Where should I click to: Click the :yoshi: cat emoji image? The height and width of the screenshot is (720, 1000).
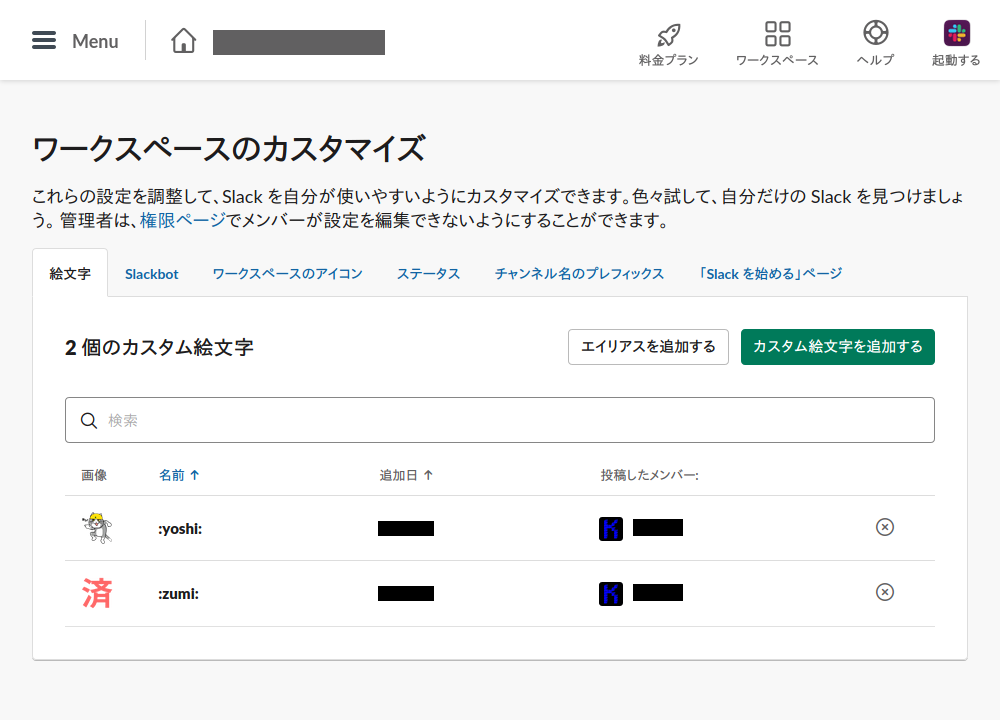click(97, 527)
